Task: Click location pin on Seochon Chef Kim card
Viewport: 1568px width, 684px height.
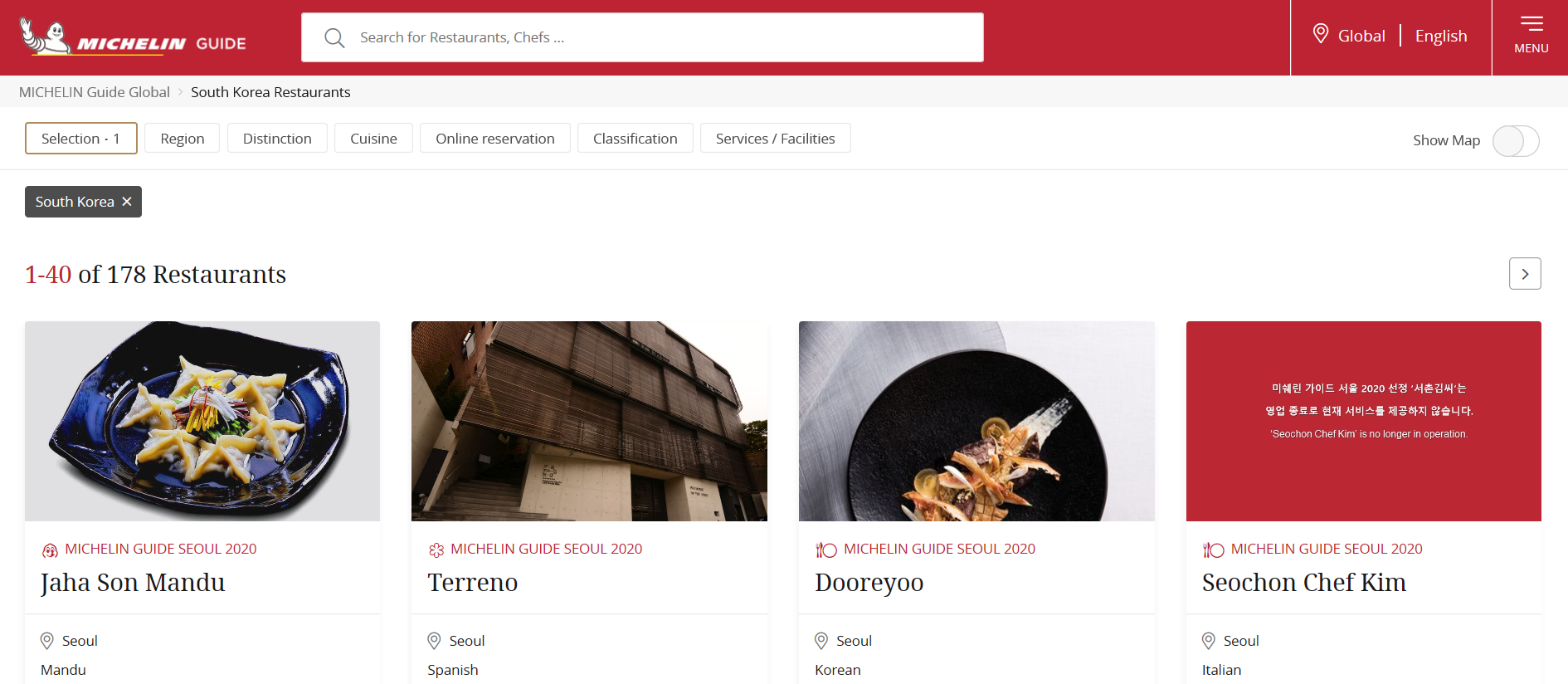Action: tap(1209, 641)
